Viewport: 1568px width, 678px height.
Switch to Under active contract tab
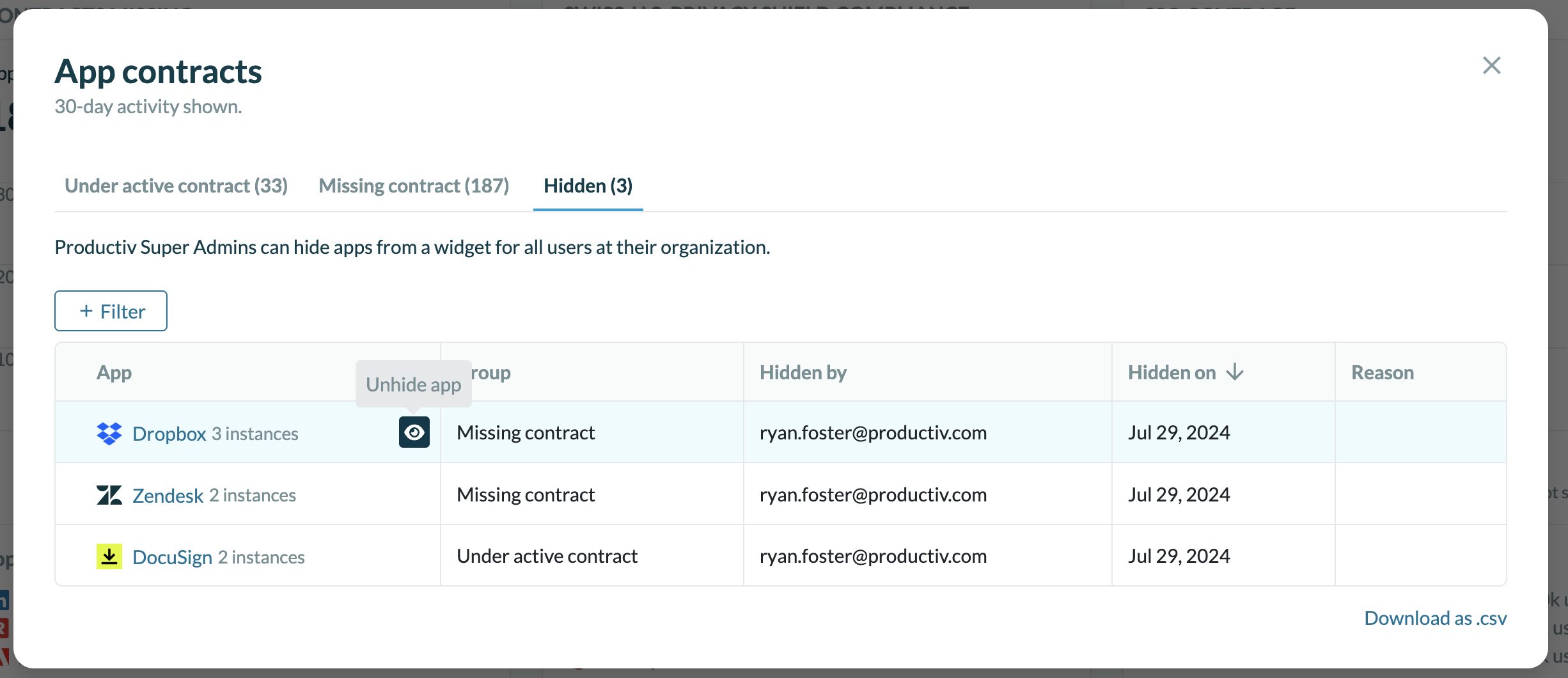tap(176, 185)
